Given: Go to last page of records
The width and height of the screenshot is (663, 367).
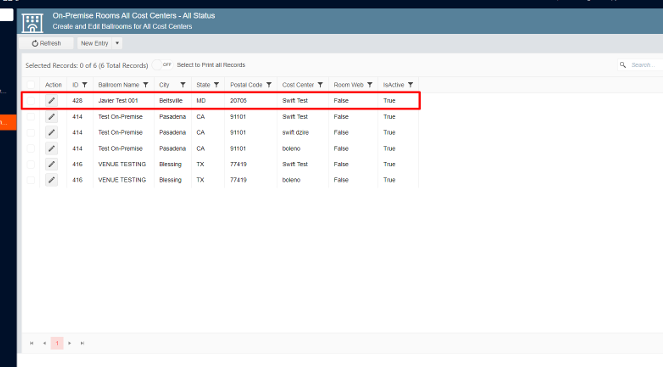Looking at the screenshot, I should 82,343.
